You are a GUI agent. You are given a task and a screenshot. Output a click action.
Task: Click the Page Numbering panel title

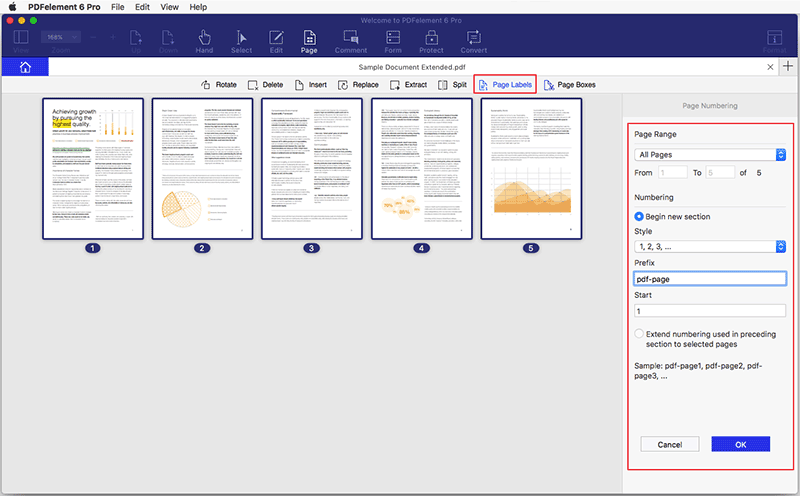[x=710, y=106]
